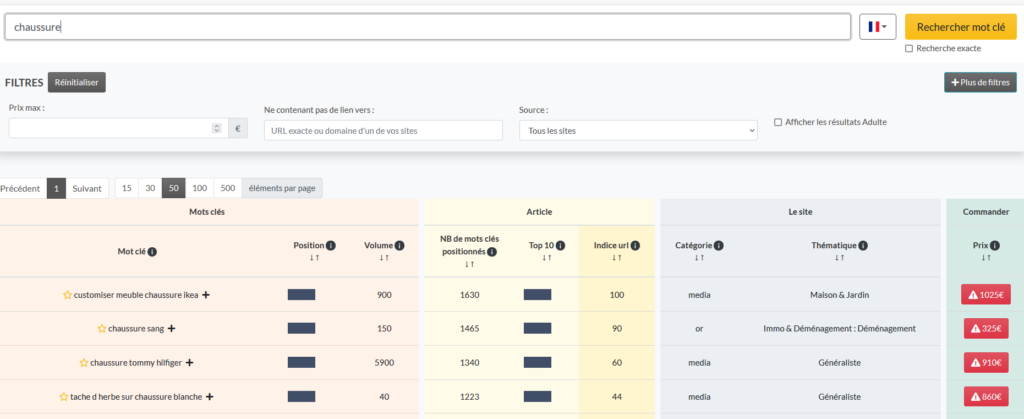Click the info icon next to 'Volume' header
The image size is (1024, 419).
coord(399,245)
